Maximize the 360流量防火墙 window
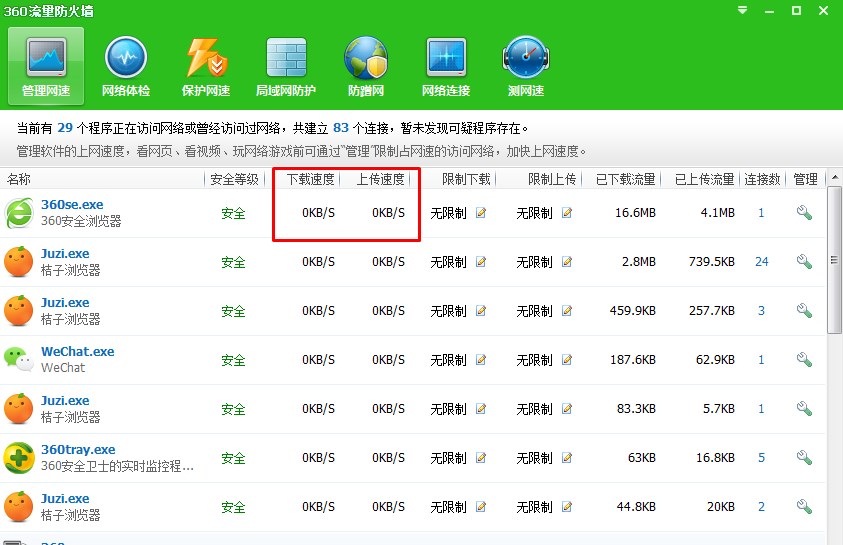Image resolution: width=843 pixels, height=545 pixels. (796, 11)
